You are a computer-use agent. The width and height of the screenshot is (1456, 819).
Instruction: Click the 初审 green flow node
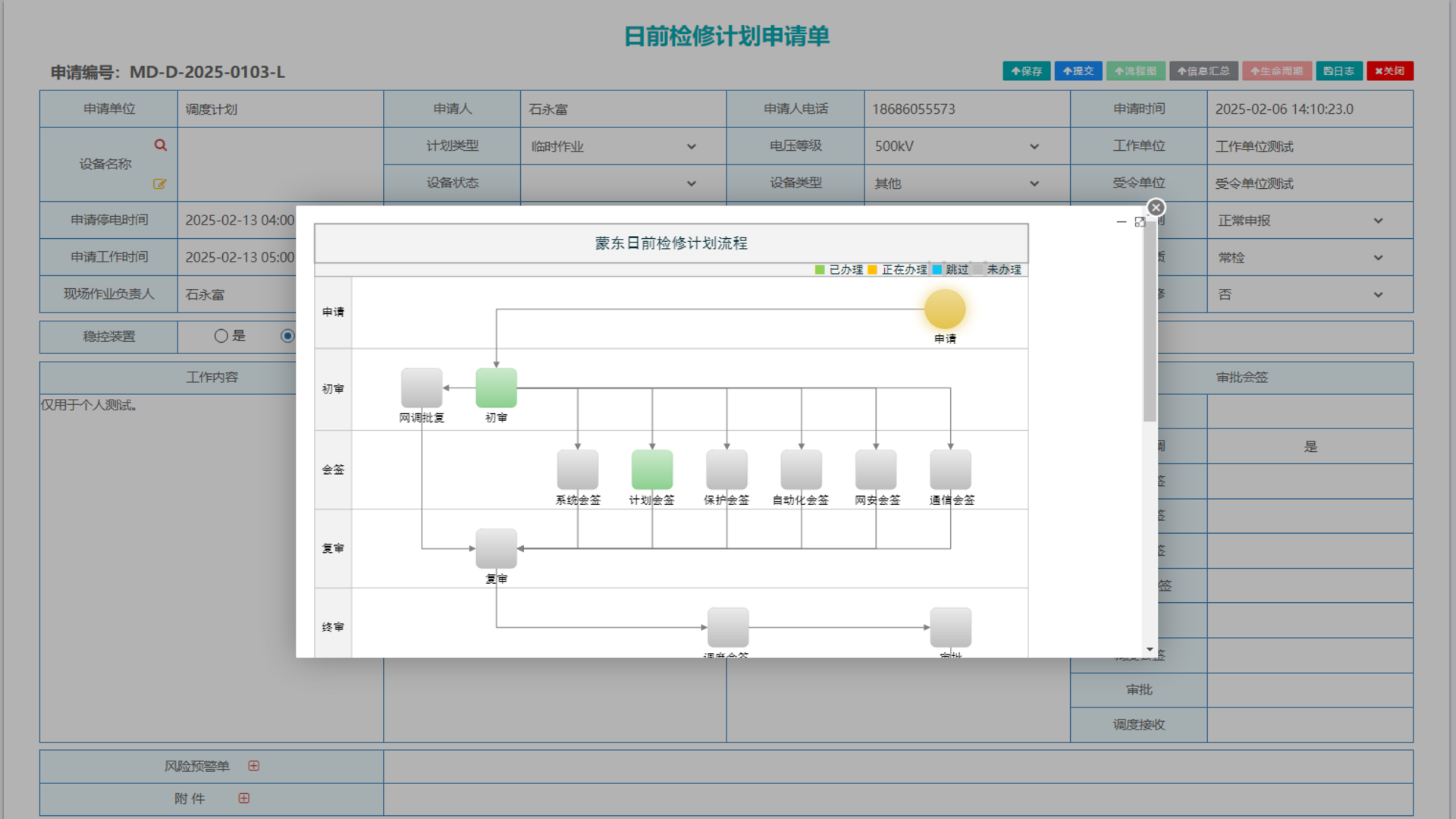[496, 388]
